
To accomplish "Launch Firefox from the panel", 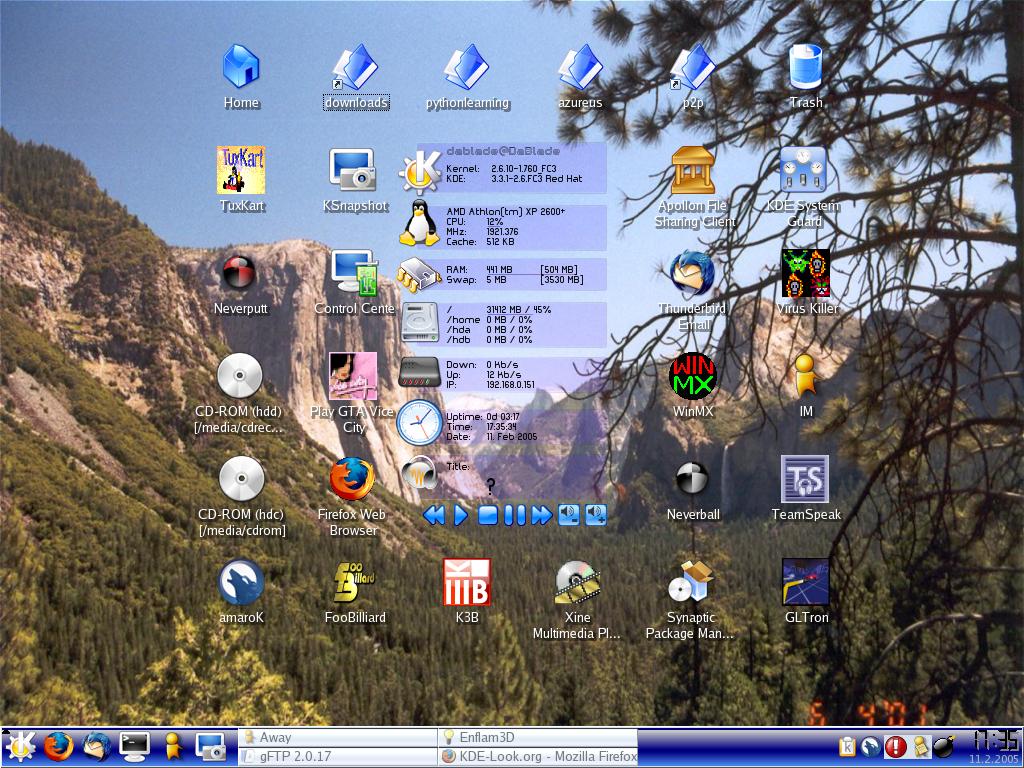I will [58, 746].
